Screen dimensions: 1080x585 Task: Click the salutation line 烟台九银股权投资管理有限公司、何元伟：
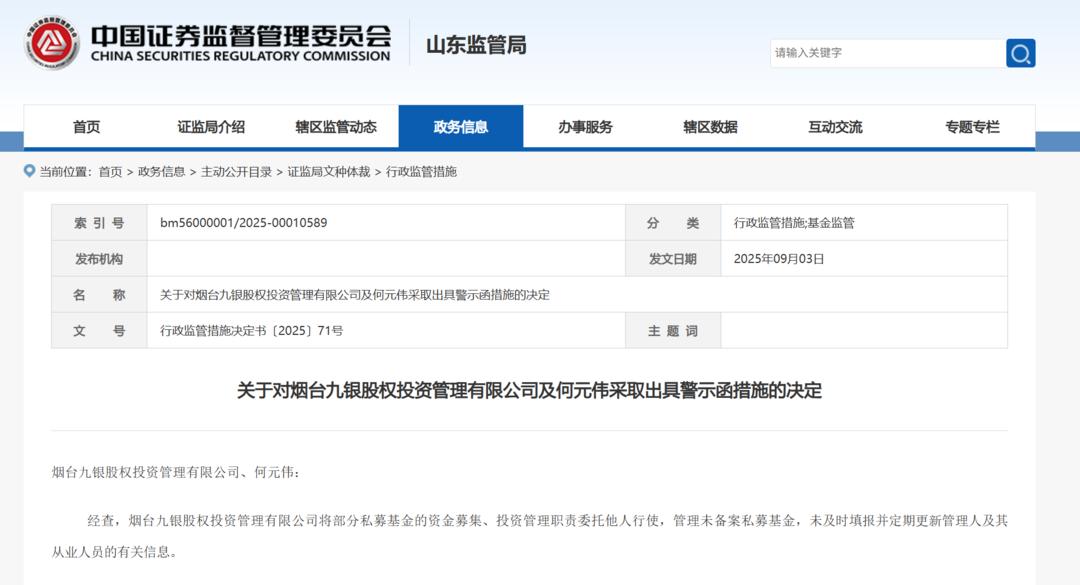(x=176, y=473)
